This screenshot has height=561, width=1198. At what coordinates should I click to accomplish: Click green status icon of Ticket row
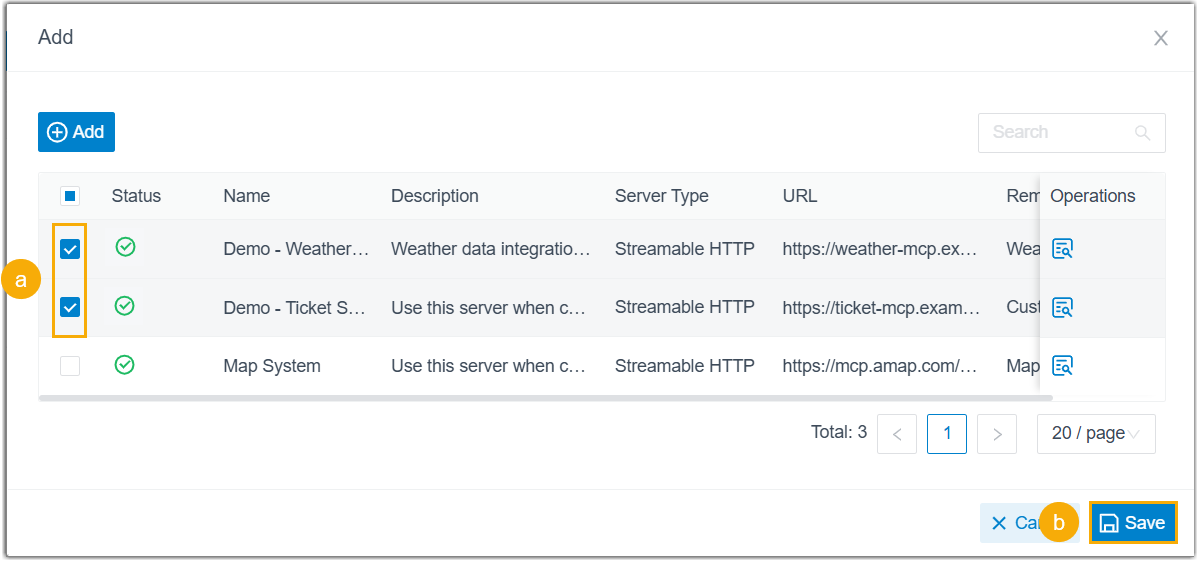click(125, 306)
